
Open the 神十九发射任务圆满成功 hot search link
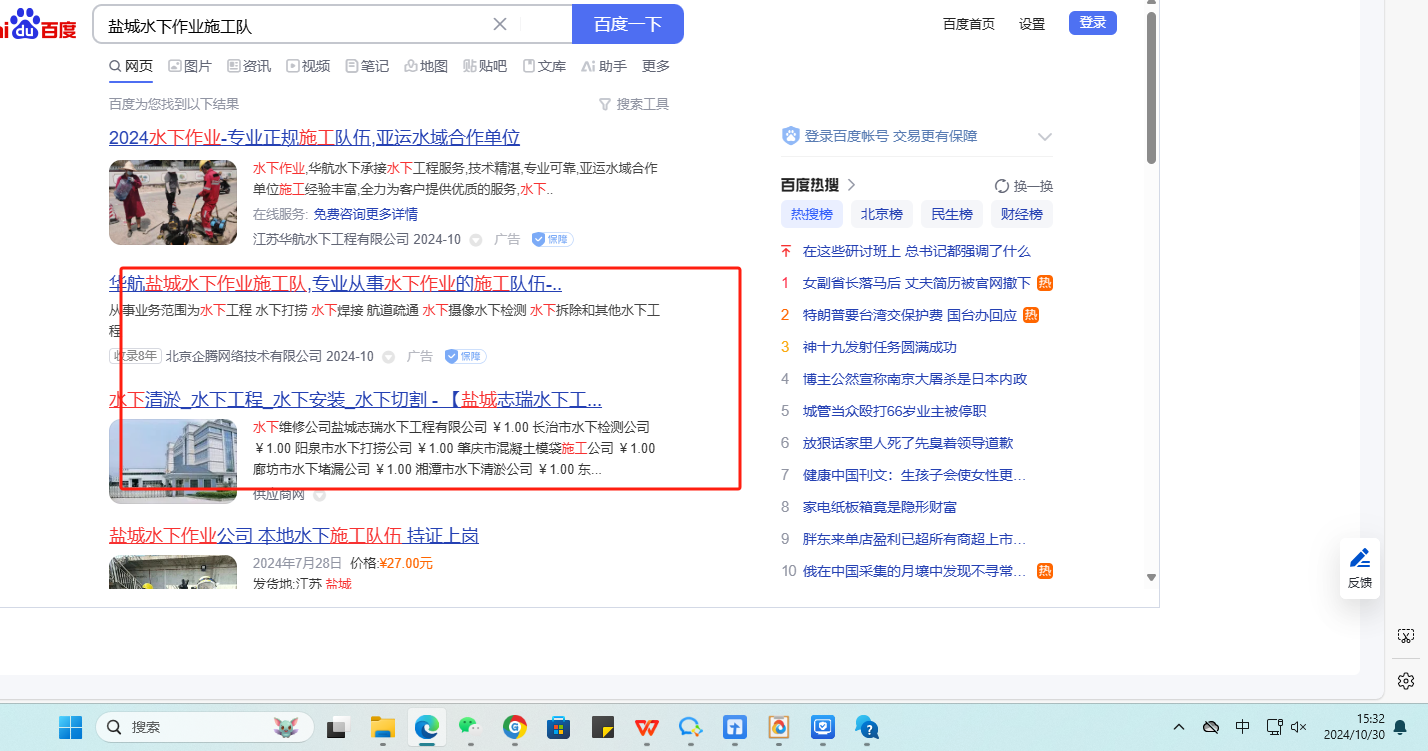tap(879, 347)
